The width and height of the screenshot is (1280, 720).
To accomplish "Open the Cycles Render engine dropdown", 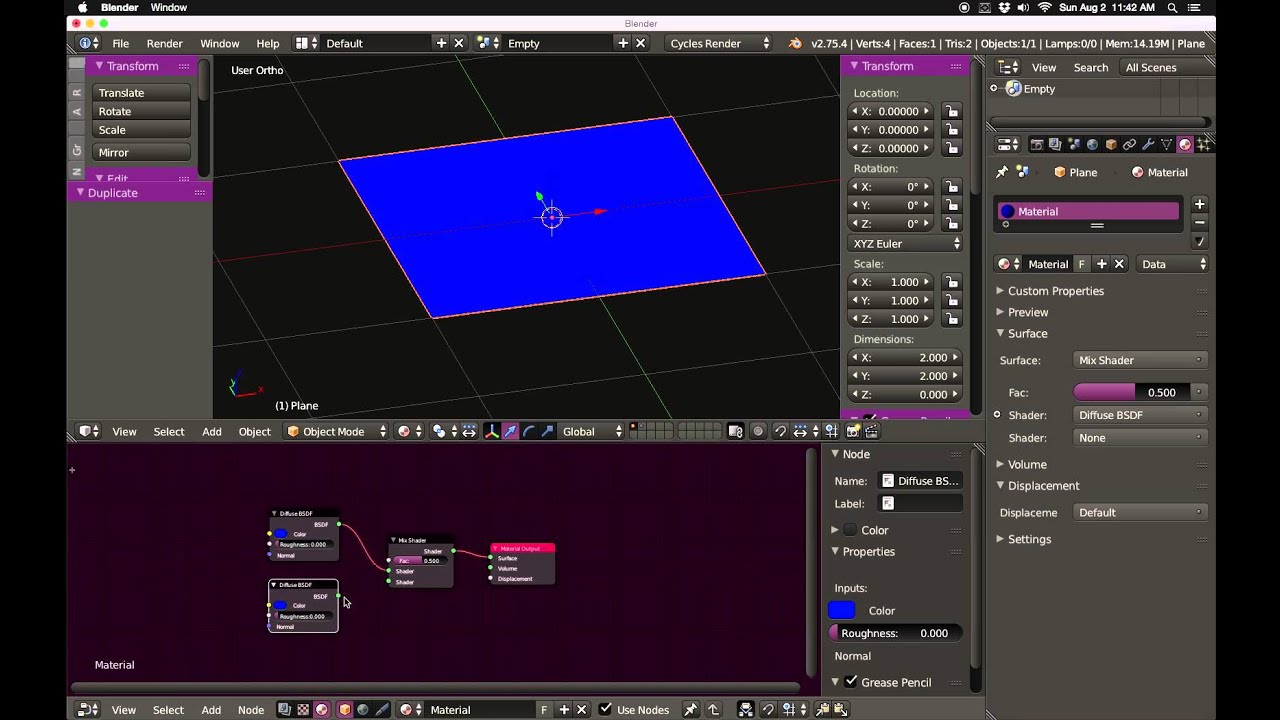I will click(x=719, y=43).
